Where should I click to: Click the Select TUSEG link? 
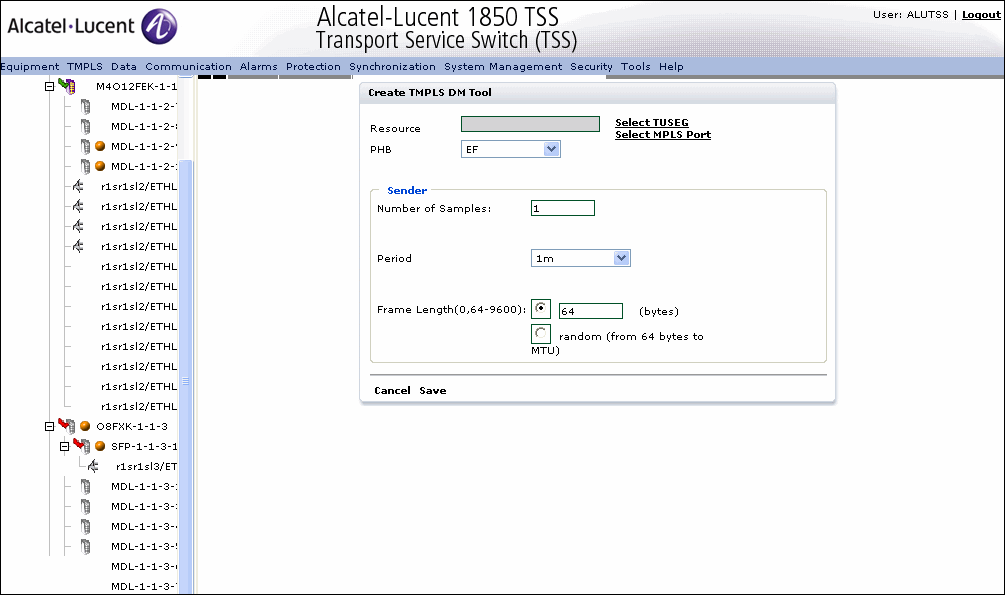652,122
